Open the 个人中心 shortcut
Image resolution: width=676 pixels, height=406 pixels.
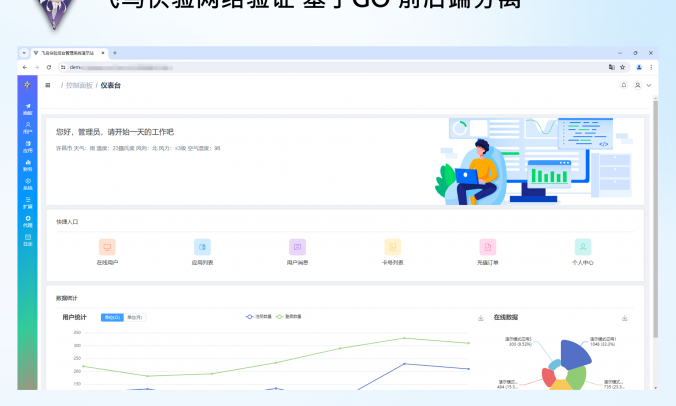click(583, 252)
